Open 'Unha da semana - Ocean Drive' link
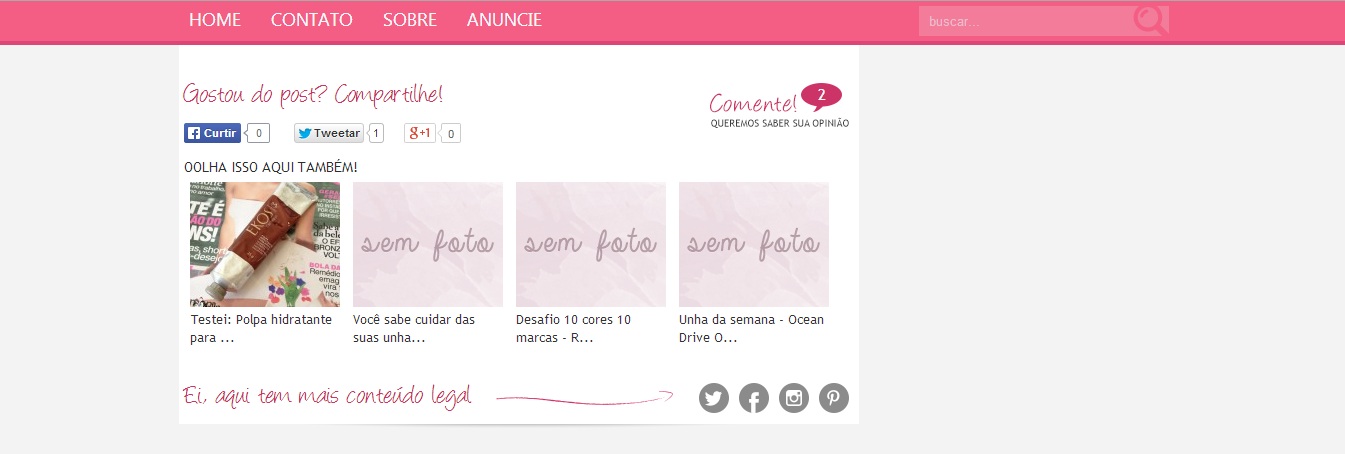This screenshot has width=1345, height=454. click(751, 329)
